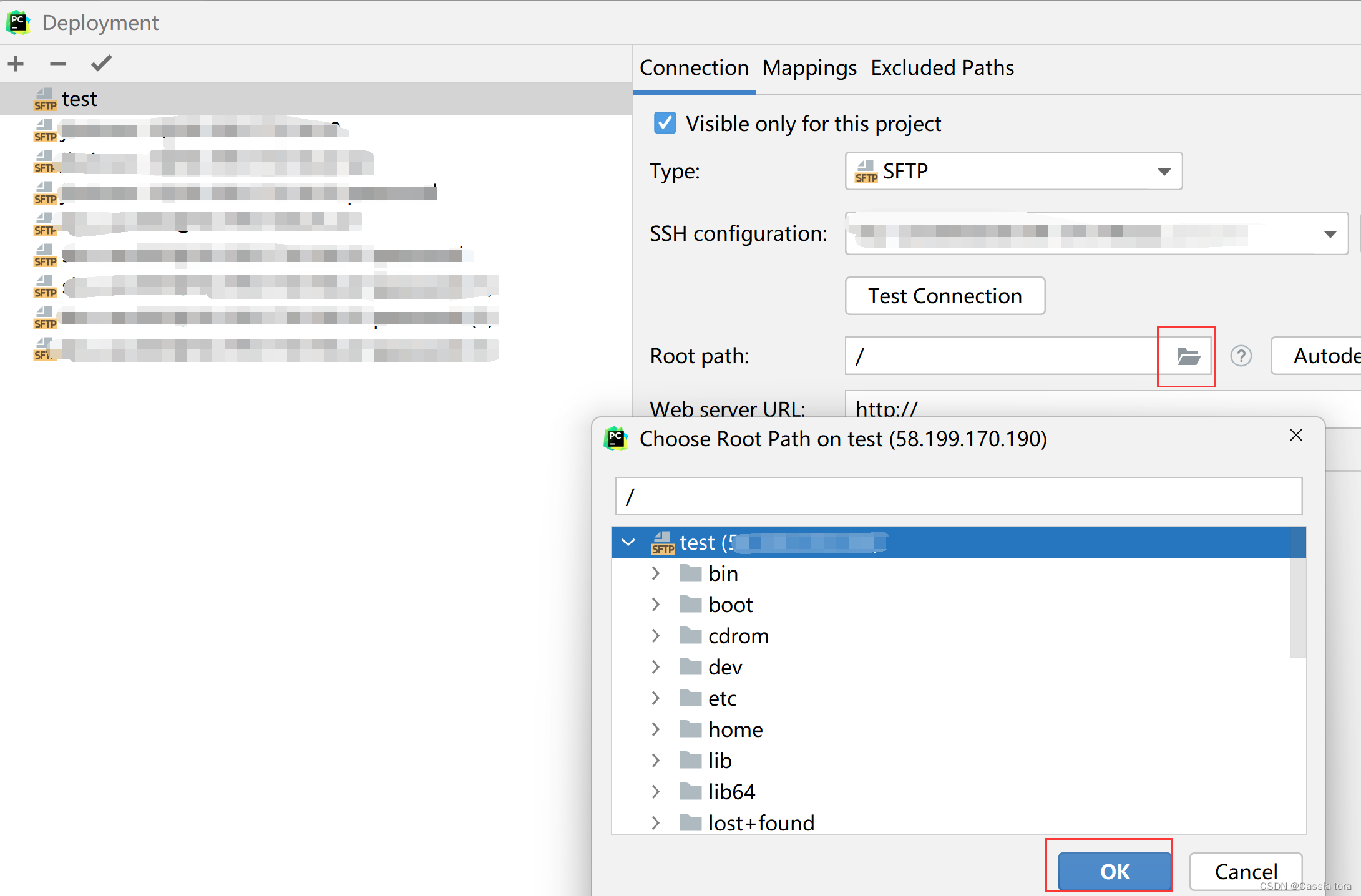Click SFTP icon of the test server
The width and height of the screenshot is (1361, 896).
click(x=45, y=100)
